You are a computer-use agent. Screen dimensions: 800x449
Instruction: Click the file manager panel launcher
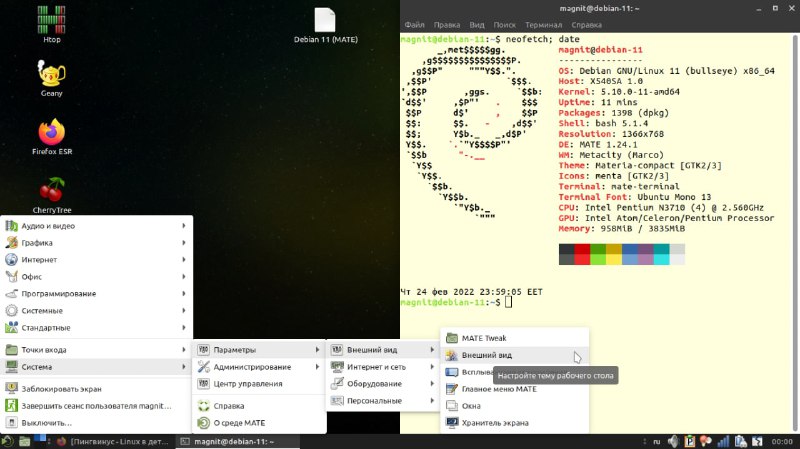click(24, 441)
